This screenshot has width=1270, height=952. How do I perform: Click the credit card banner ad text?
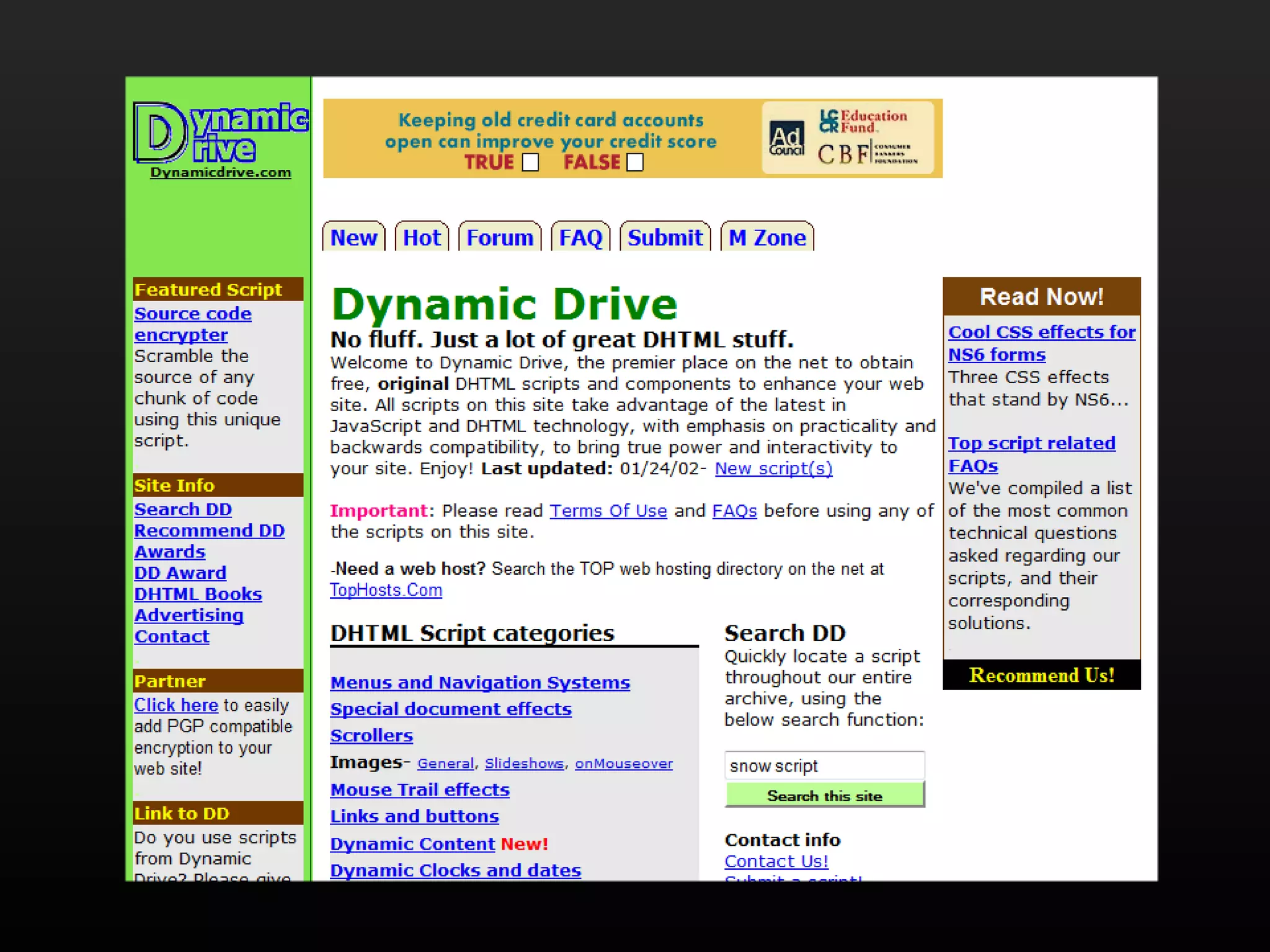pos(551,131)
